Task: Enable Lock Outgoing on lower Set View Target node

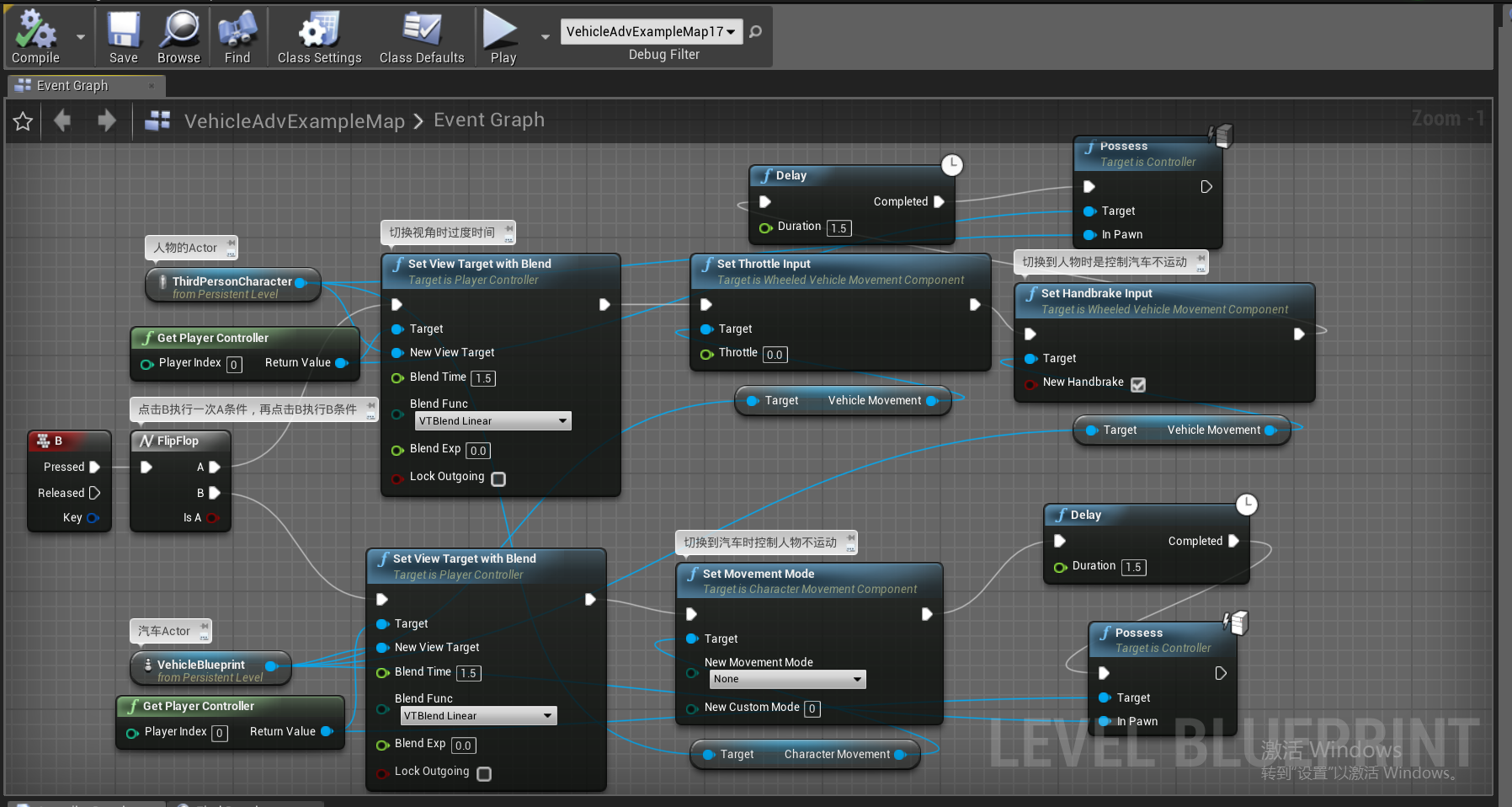Action: [484, 773]
